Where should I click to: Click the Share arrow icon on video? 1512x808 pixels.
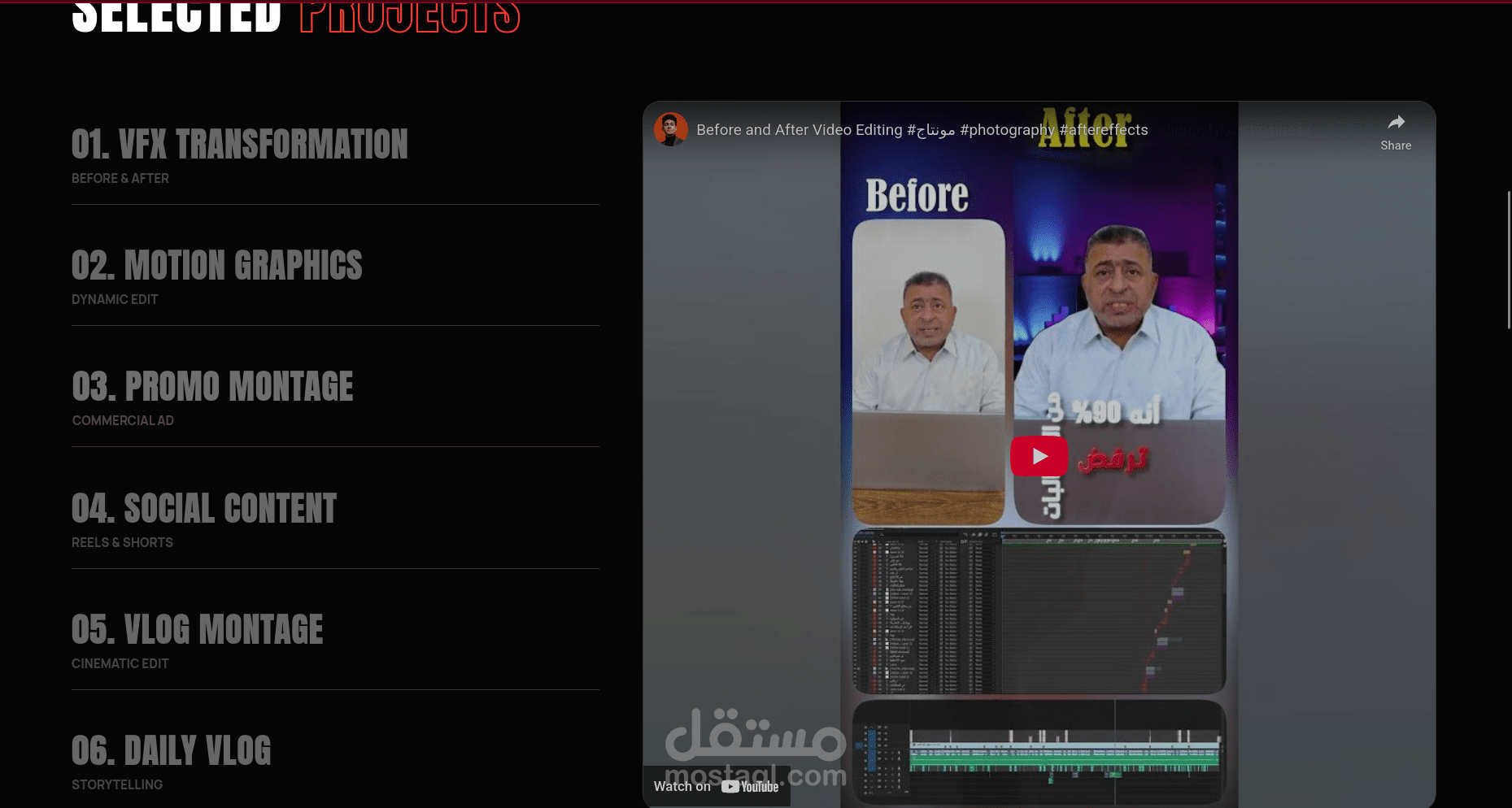coord(1396,123)
